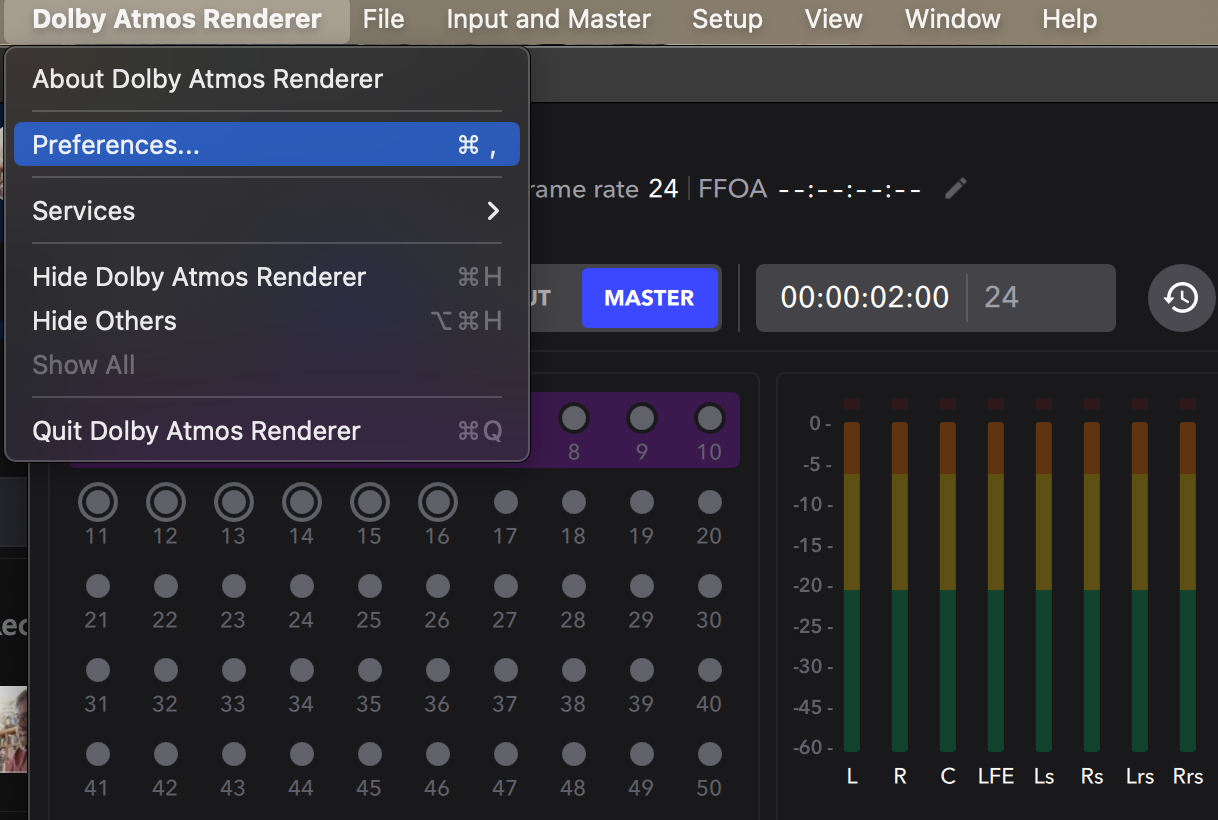1218x820 pixels.
Task: Open the Setup menu
Action: click(727, 19)
